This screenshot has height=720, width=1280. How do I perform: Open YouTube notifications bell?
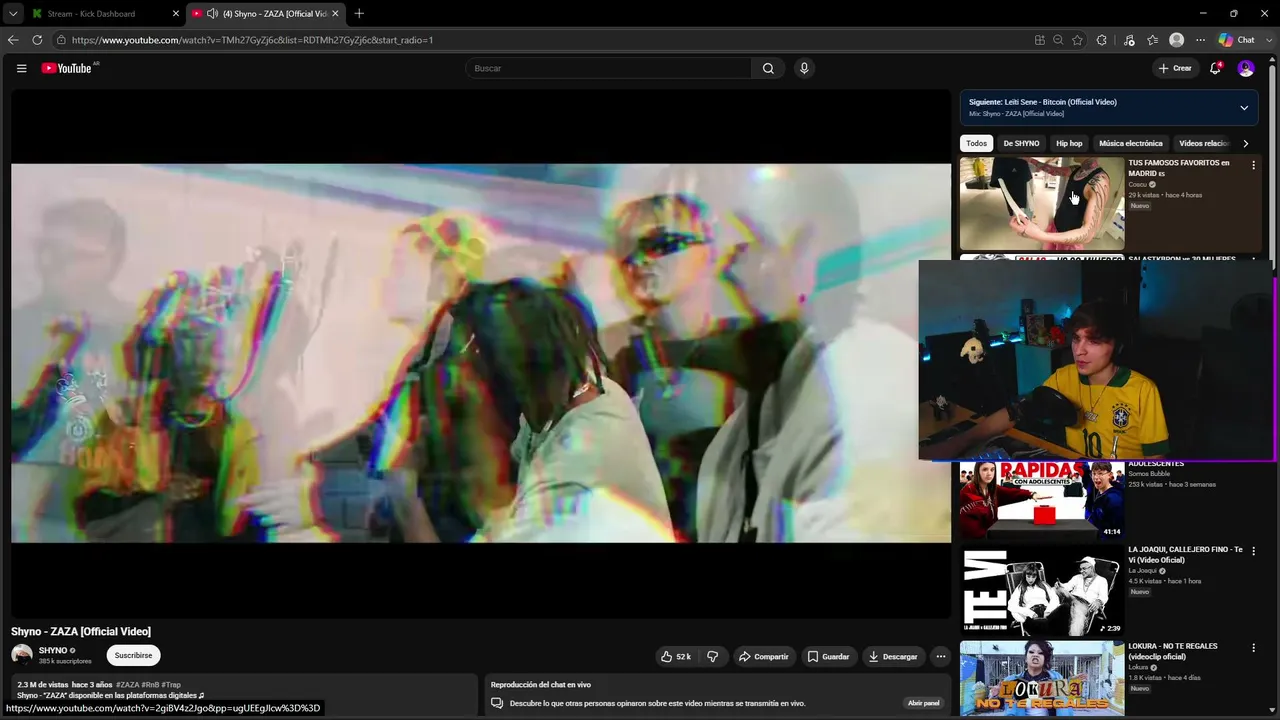click(1215, 68)
